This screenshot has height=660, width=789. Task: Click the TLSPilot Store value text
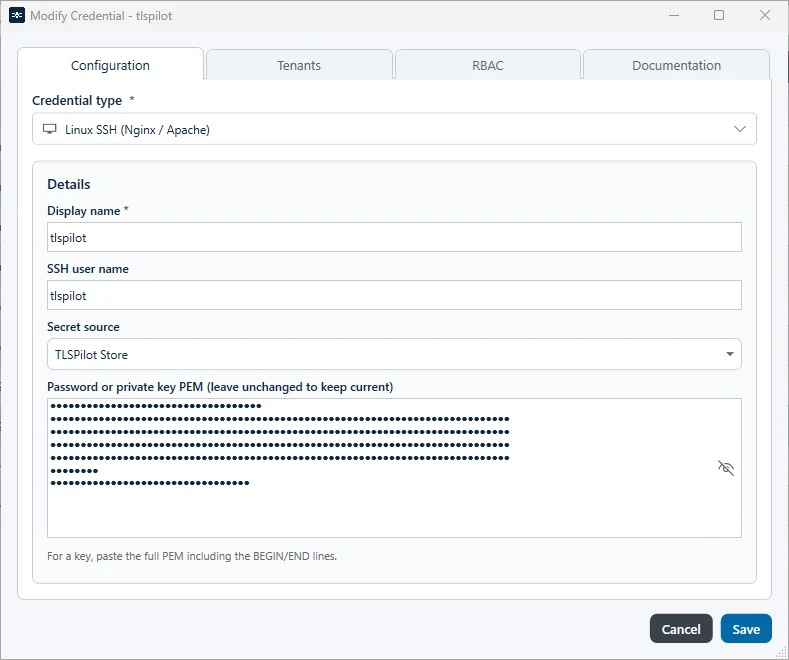pos(91,355)
